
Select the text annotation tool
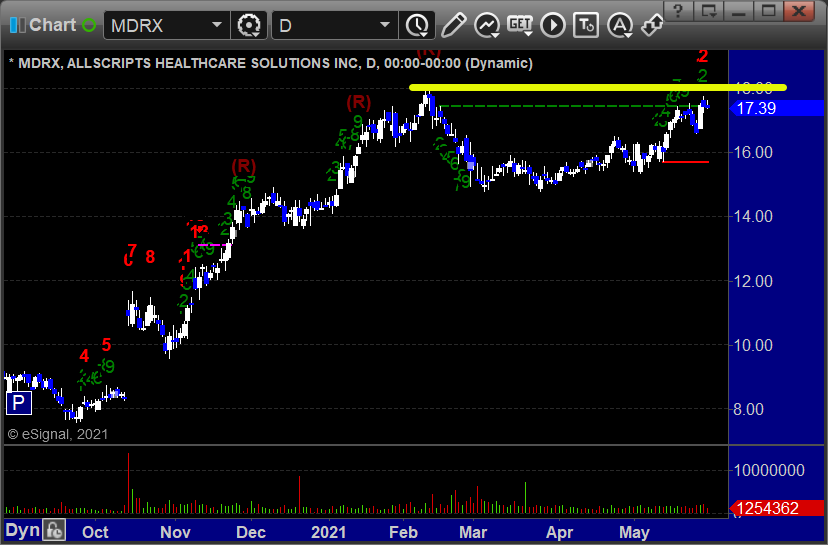(x=586, y=25)
